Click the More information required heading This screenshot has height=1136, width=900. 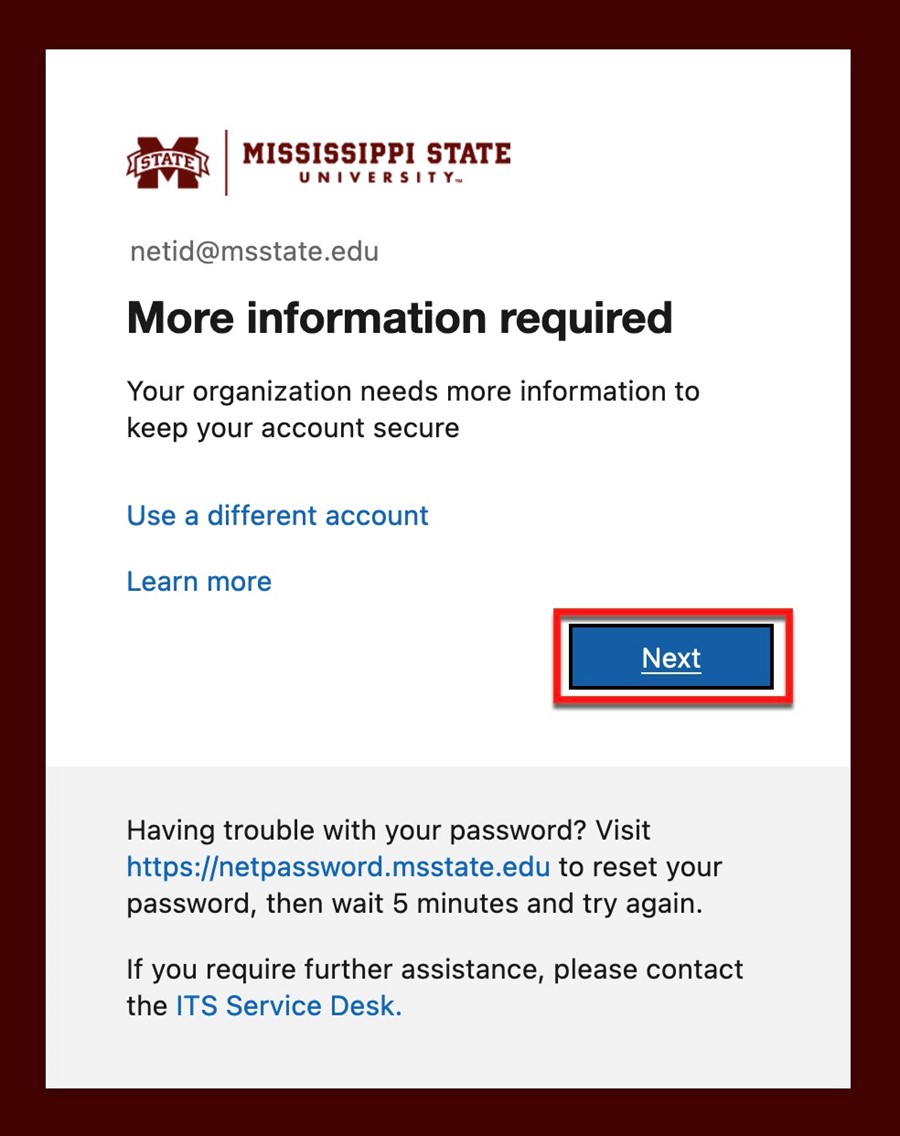pos(400,318)
